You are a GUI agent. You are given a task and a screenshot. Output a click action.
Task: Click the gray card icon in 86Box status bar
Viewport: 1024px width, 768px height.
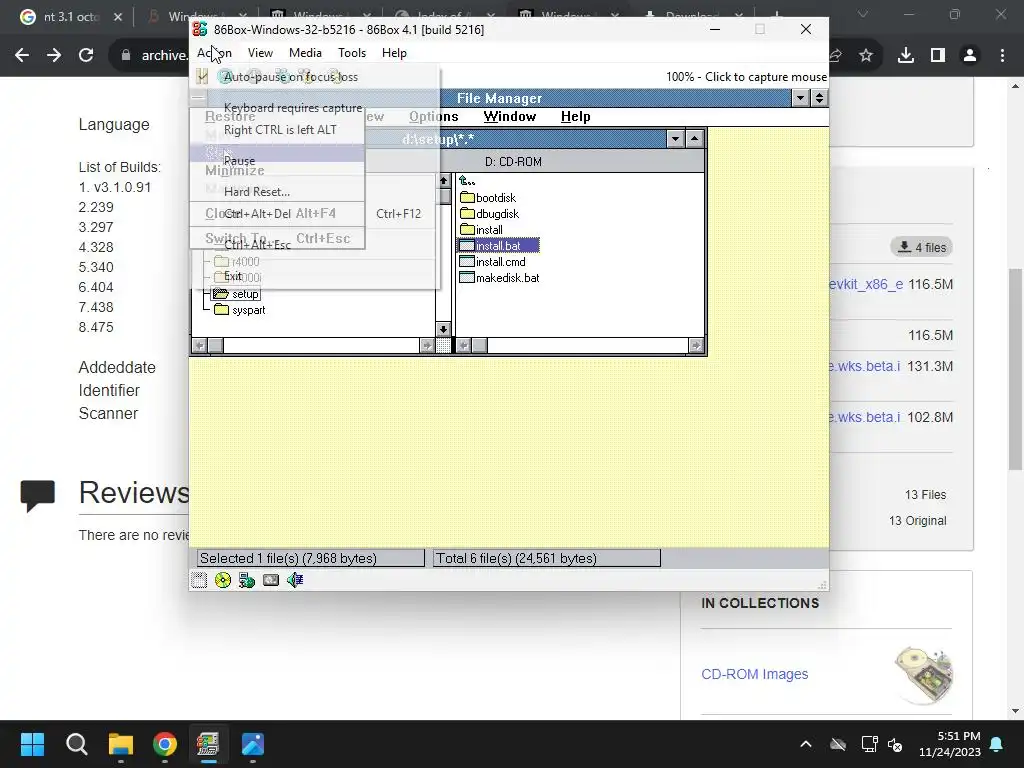click(271, 580)
